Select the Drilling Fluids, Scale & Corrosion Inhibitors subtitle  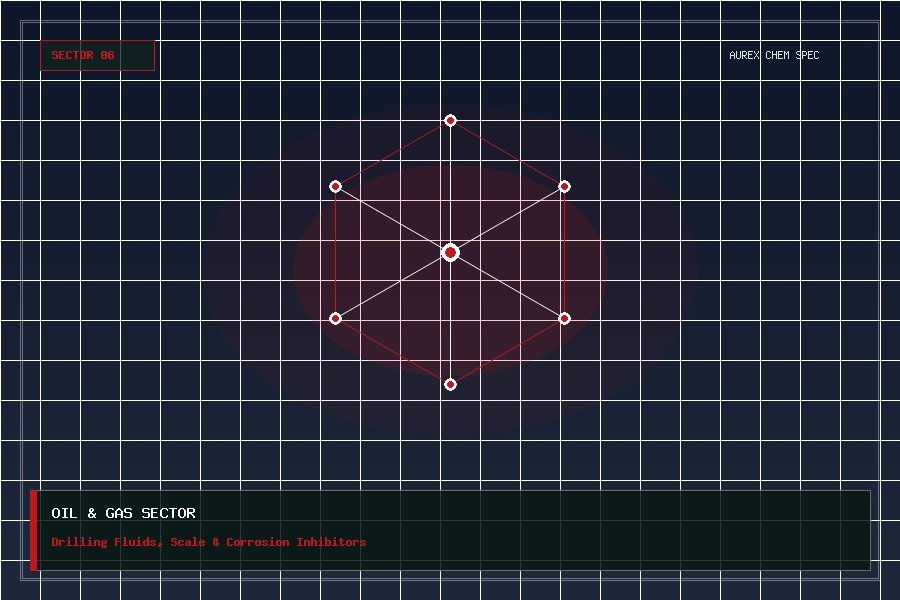coord(208,542)
